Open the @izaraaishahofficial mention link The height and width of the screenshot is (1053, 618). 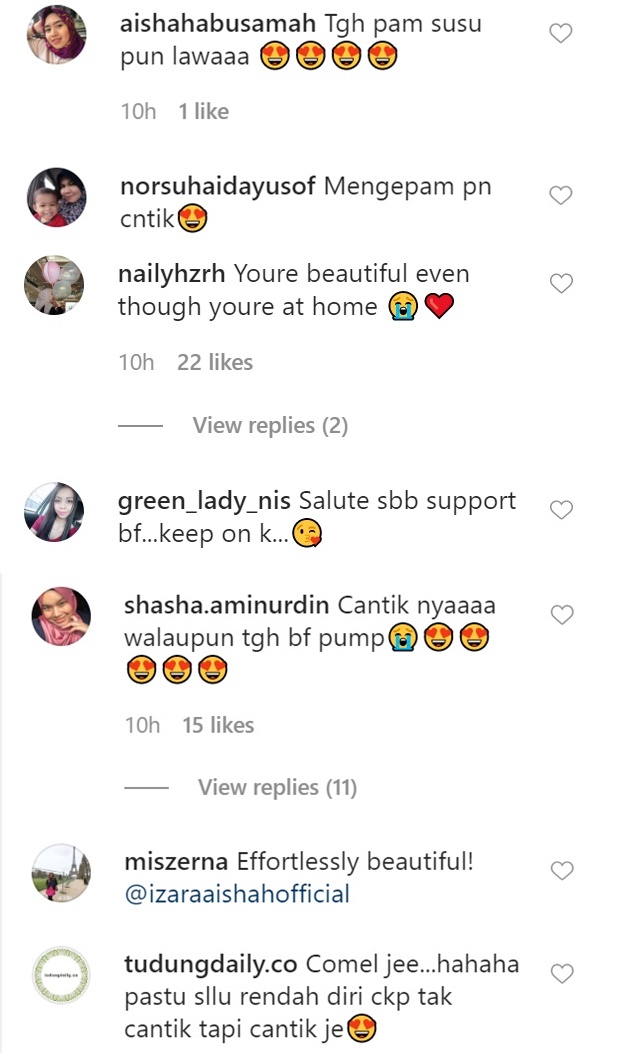(237, 894)
